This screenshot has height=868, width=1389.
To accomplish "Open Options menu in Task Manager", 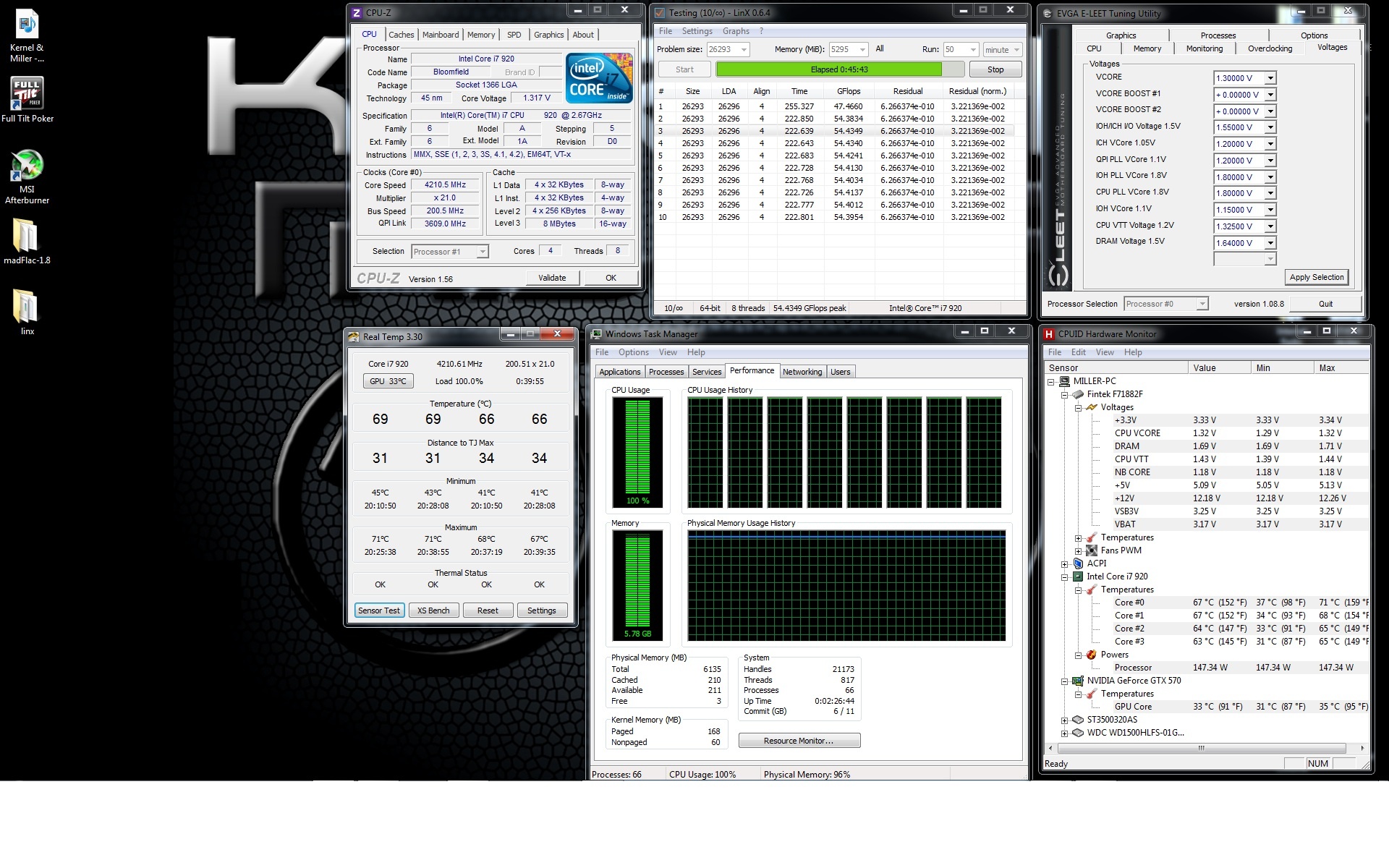I will pos(633,352).
